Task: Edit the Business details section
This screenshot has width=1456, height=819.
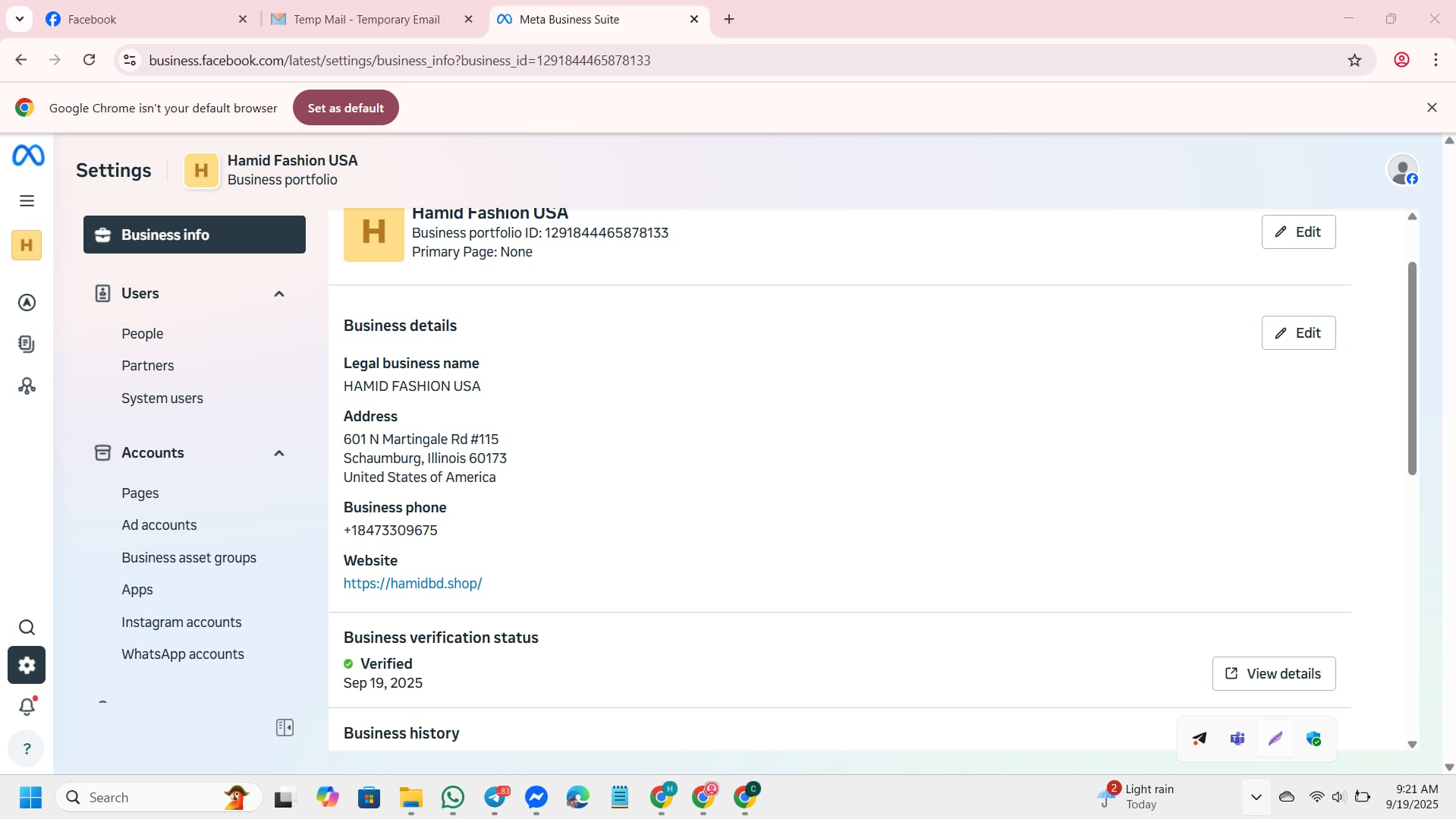Action: [x=1298, y=332]
